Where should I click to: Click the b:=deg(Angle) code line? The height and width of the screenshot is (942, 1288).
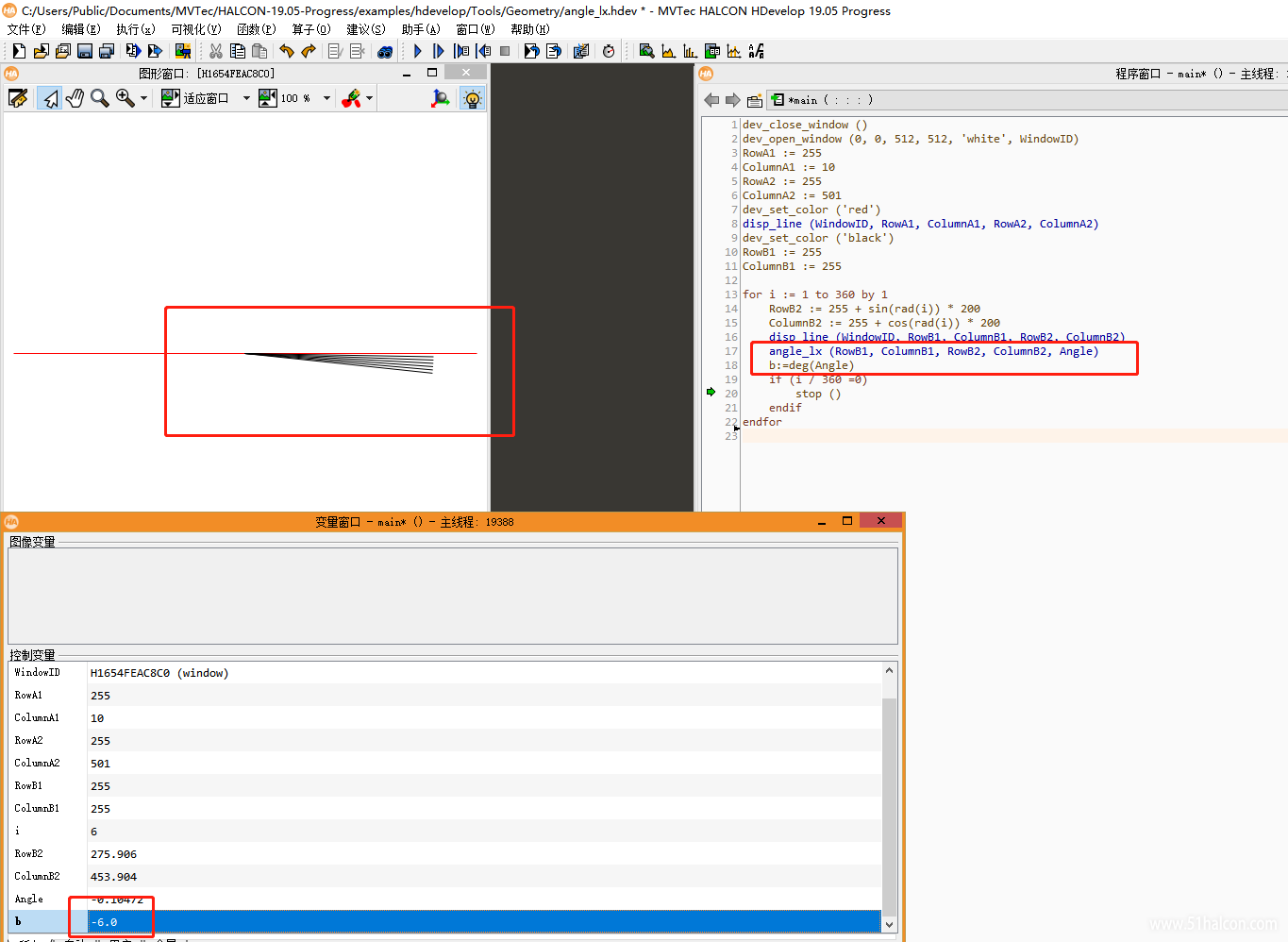tap(811, 365)
